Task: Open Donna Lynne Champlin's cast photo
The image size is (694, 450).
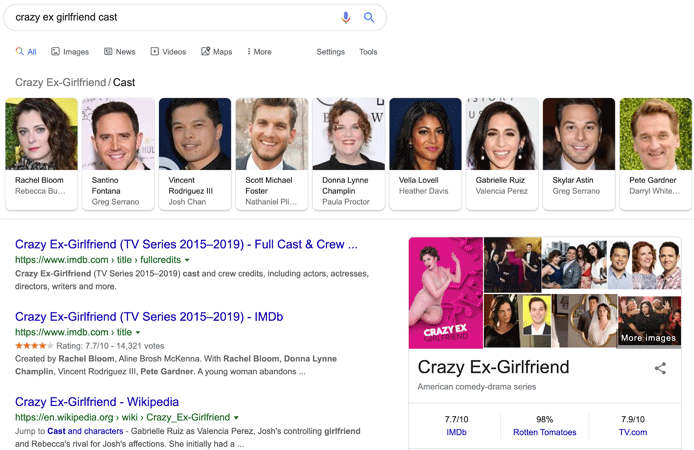Action: point(349,134)
